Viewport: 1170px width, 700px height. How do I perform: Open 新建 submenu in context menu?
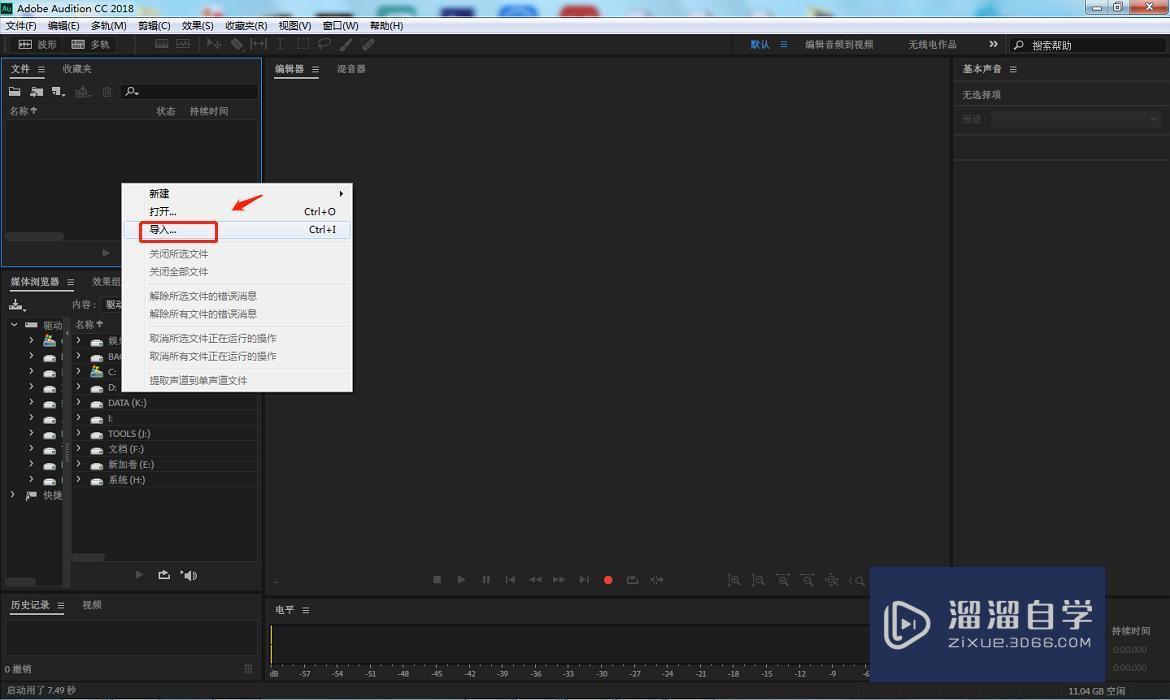click(x=237, y=193)
